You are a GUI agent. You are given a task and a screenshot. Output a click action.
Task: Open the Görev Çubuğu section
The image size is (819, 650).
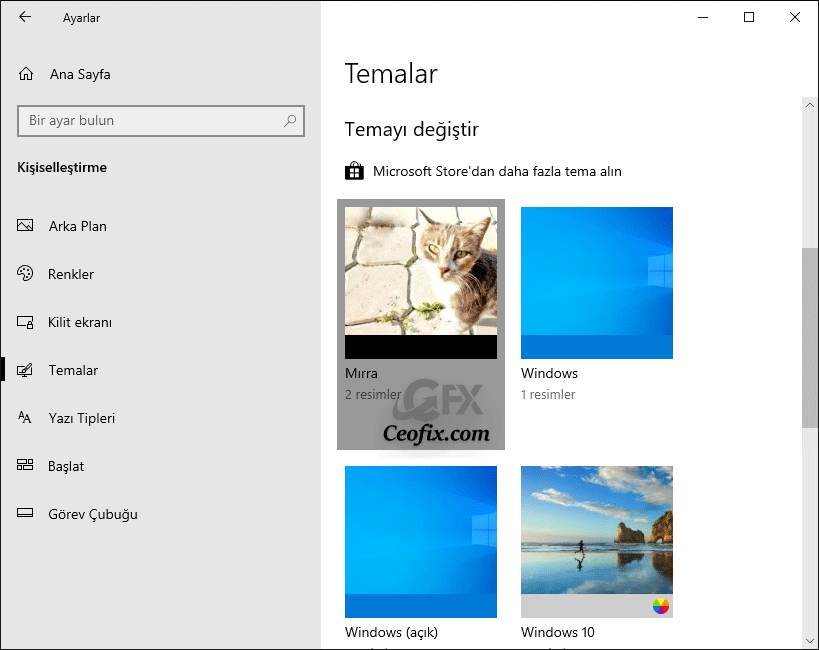click(x=93, y=515)
